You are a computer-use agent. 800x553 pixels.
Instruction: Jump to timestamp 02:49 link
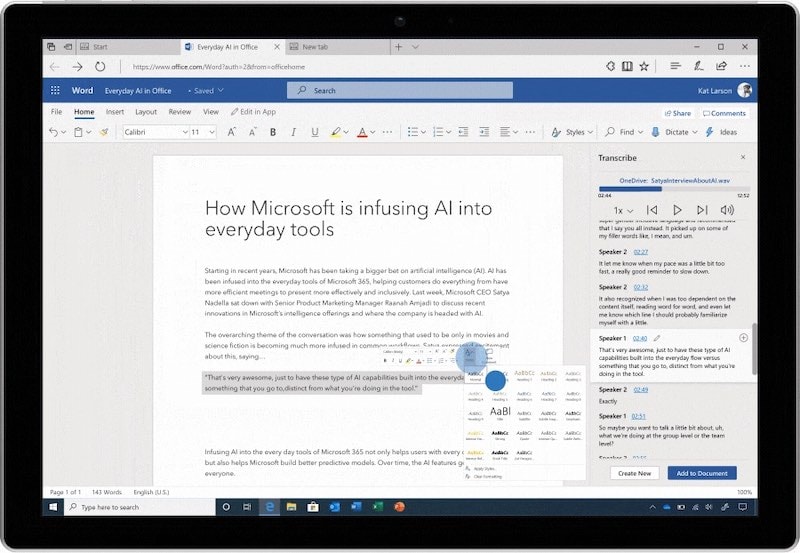641,390
